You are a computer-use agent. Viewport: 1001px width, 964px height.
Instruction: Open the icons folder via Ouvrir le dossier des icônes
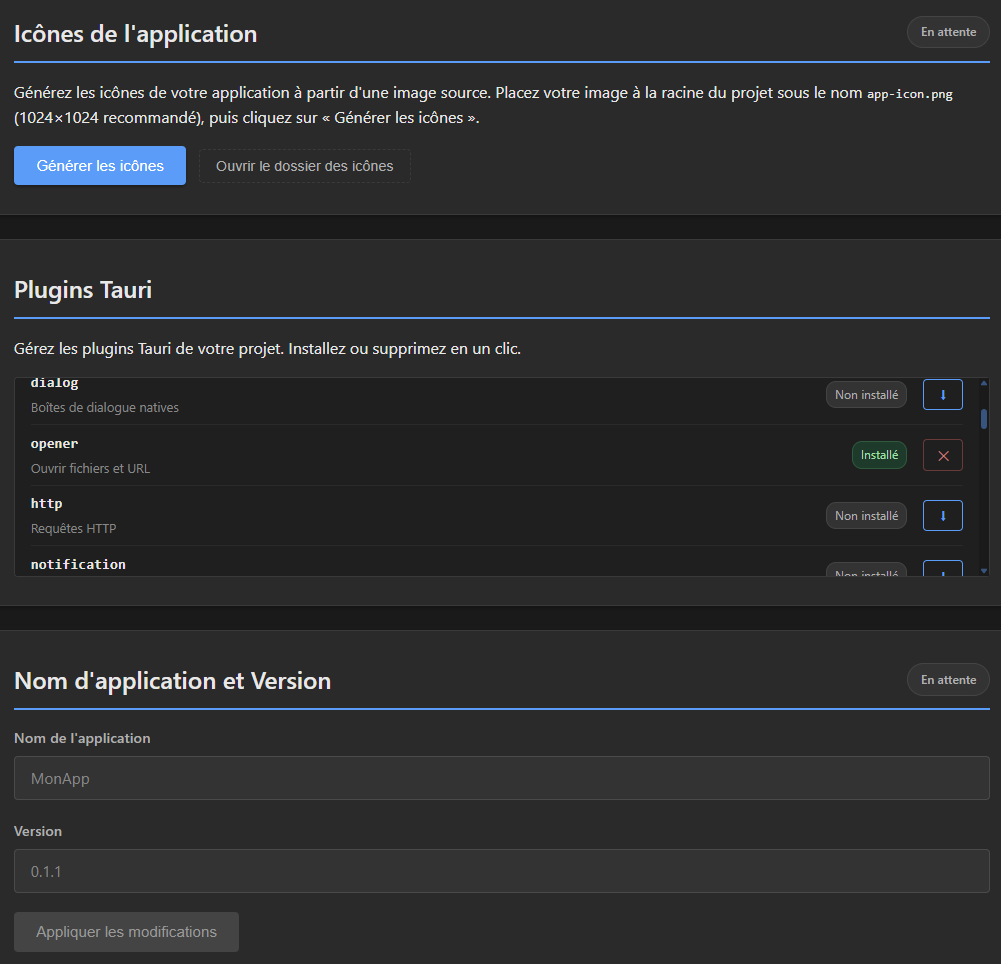[x=305, y=166]
